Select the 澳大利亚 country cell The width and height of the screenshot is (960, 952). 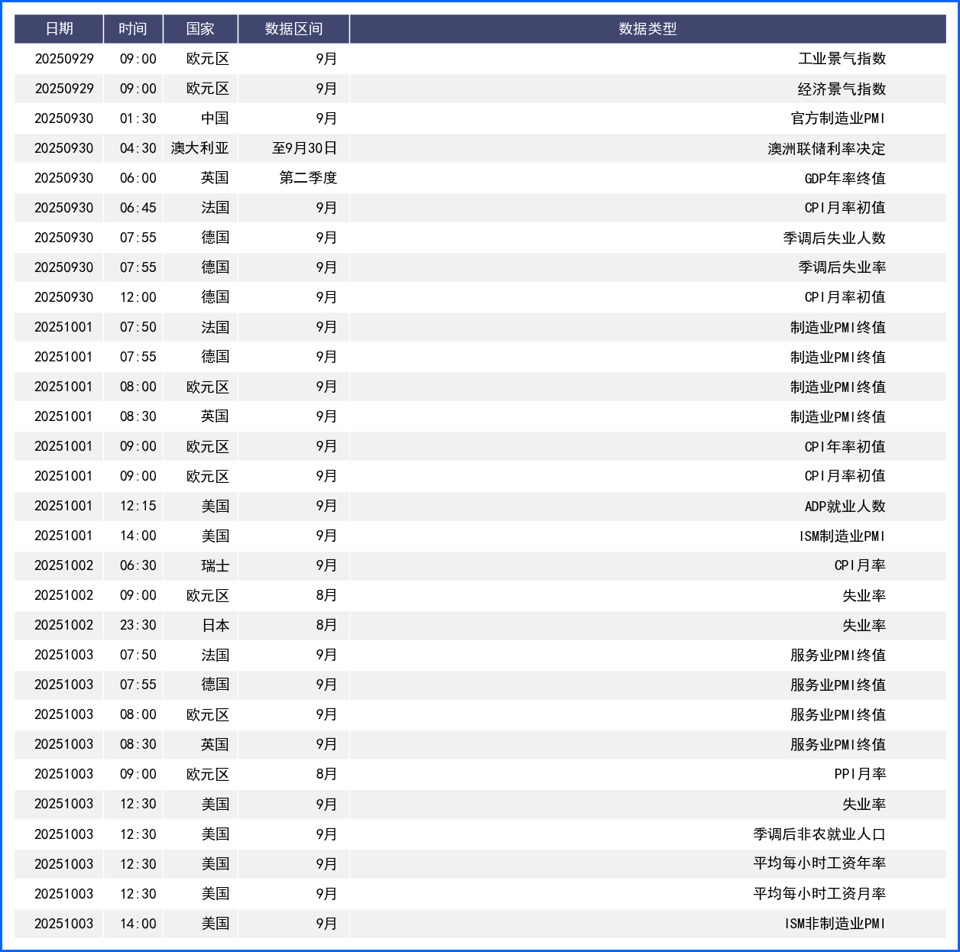(x=200, y=148)
